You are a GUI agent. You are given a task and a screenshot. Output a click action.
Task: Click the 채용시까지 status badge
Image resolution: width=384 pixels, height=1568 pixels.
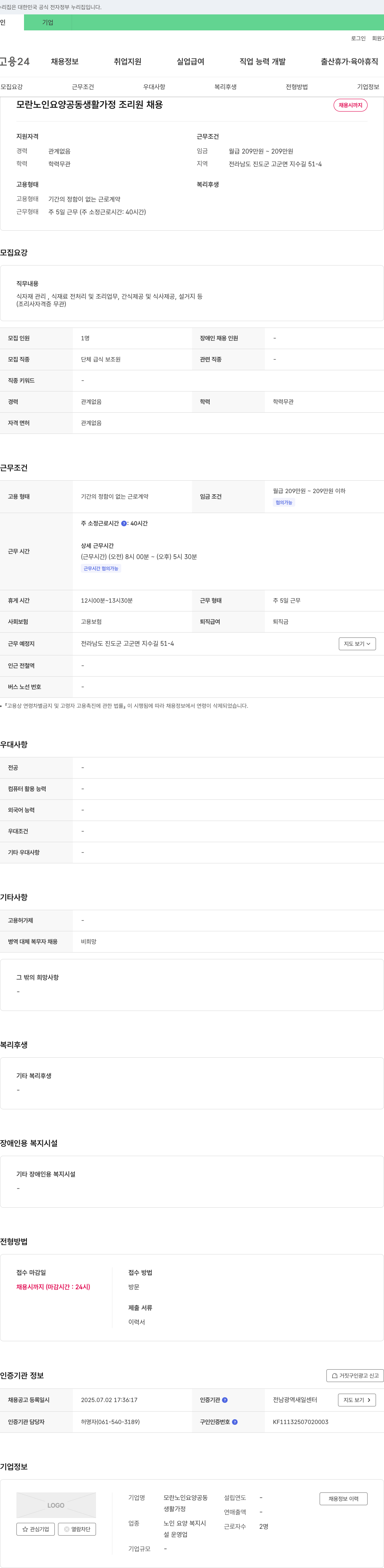pos(350,105)
